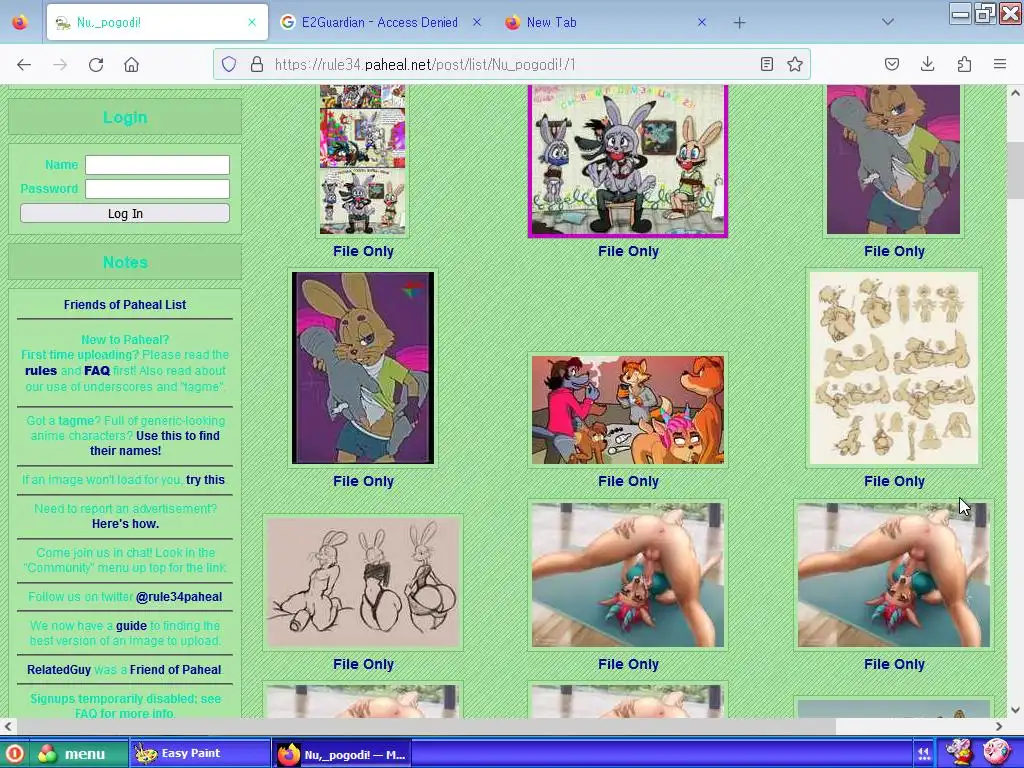Open the Firefox application menu
The image size is (1024, 768).
click(1000, 64)
